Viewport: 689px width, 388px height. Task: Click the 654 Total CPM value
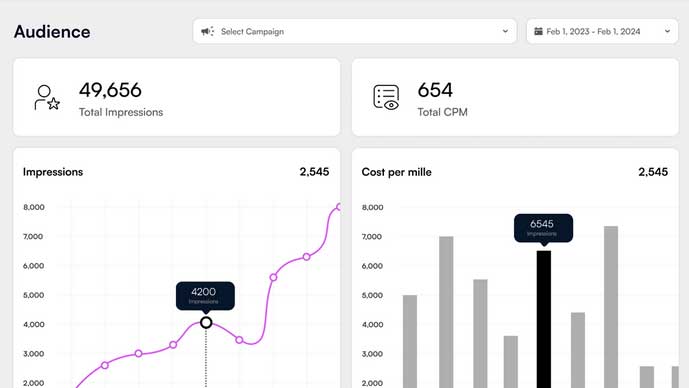[x=435, y=90]
